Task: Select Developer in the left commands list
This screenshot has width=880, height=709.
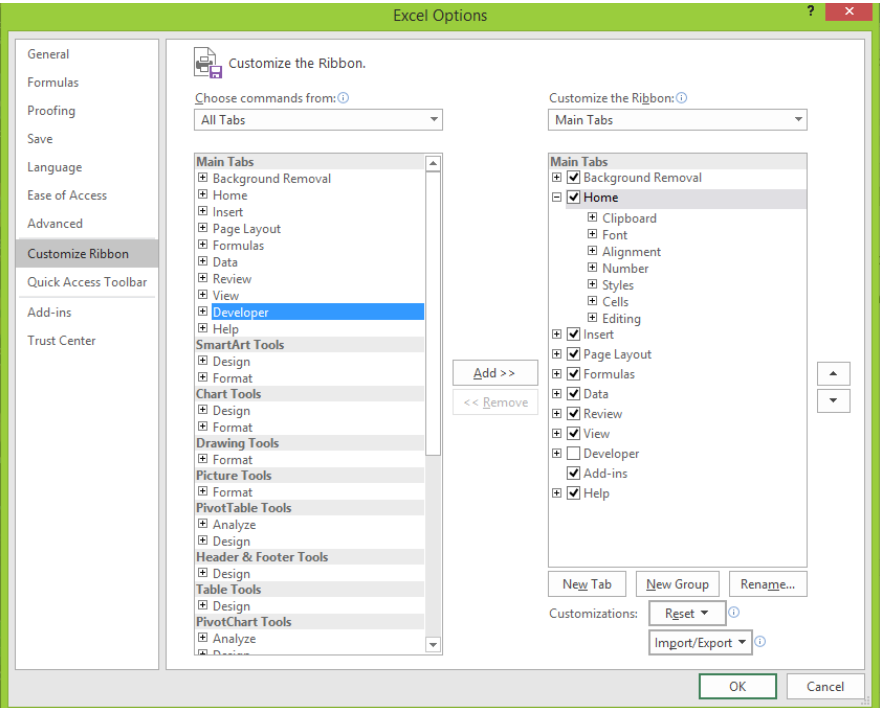Action: pyautogui.click(x=318, y=312)
